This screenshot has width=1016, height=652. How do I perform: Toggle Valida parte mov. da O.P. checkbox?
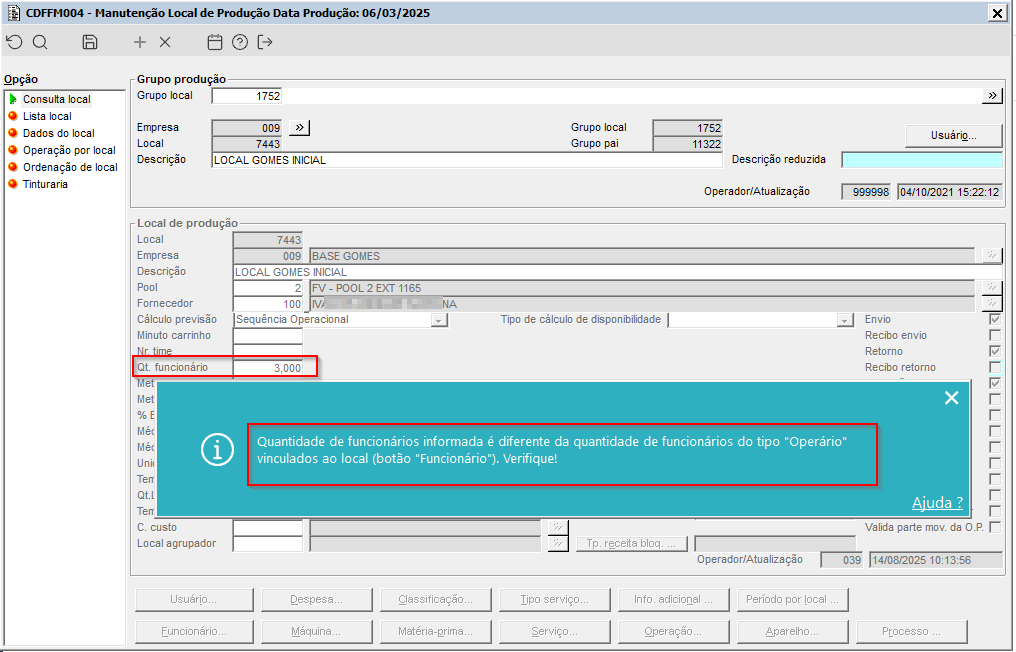click(x=995, y=527)
